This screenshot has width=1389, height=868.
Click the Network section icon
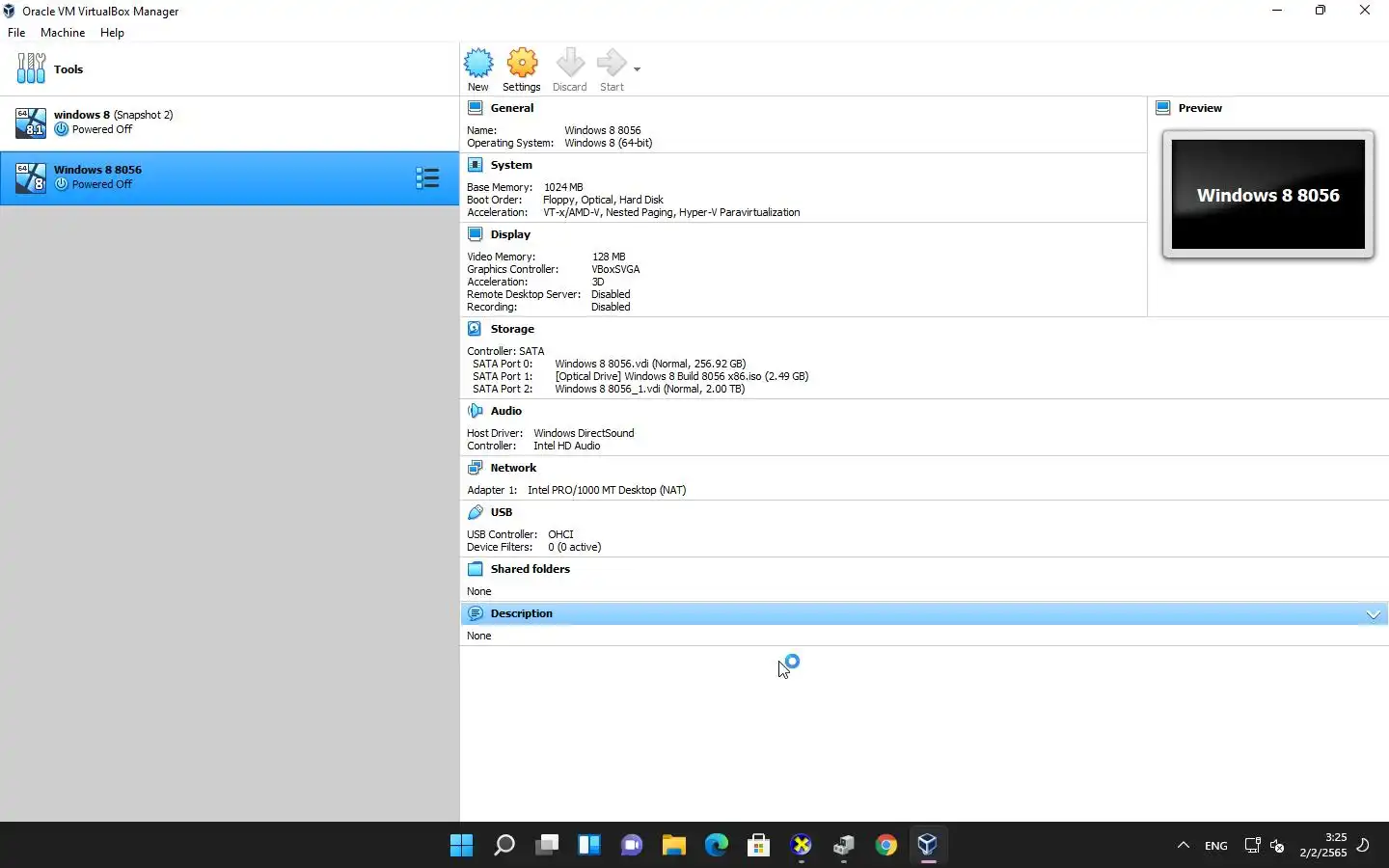(476, 468)
